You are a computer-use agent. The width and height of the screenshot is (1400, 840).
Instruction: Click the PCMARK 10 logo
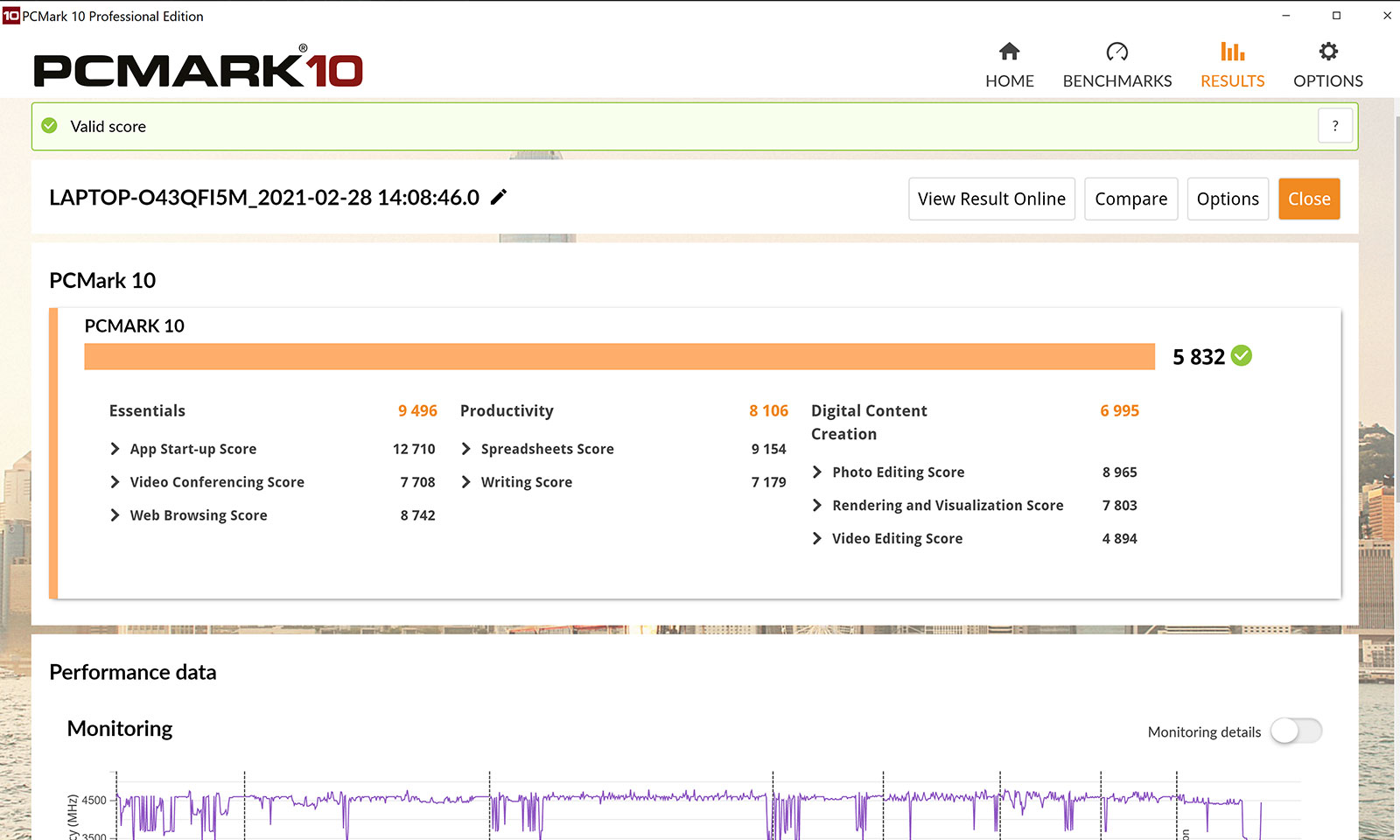(199, 68)
